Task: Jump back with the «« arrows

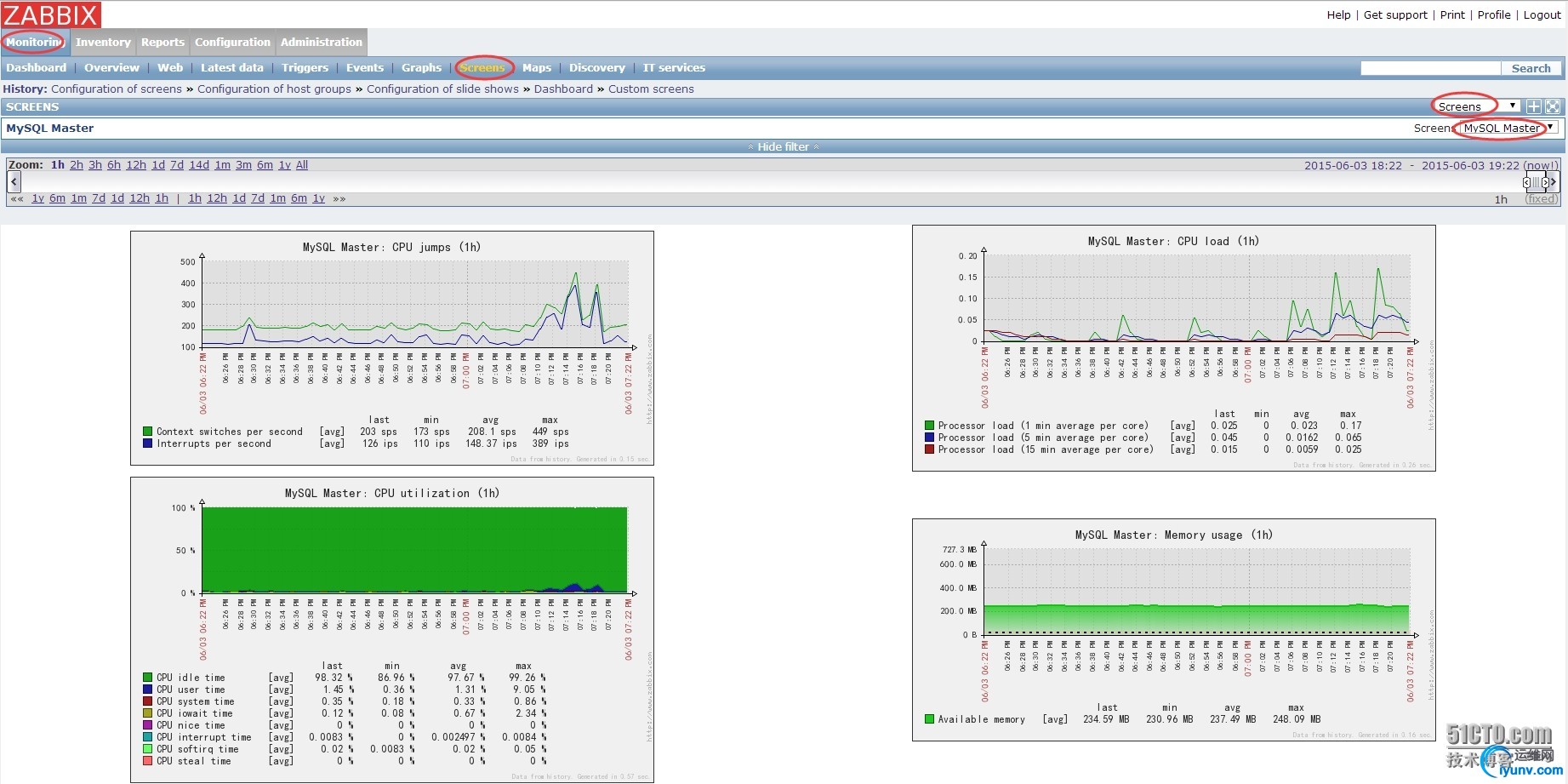Action: point(17,198)
